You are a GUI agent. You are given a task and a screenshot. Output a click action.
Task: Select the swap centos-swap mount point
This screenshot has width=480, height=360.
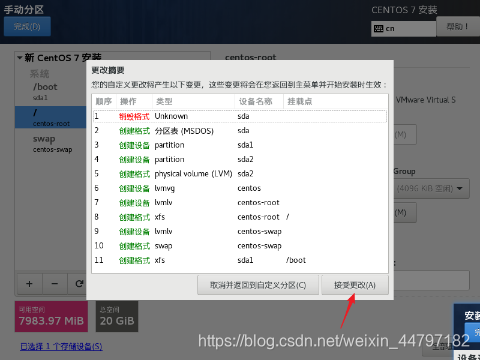pyautogui.click(x=50, y=144)
